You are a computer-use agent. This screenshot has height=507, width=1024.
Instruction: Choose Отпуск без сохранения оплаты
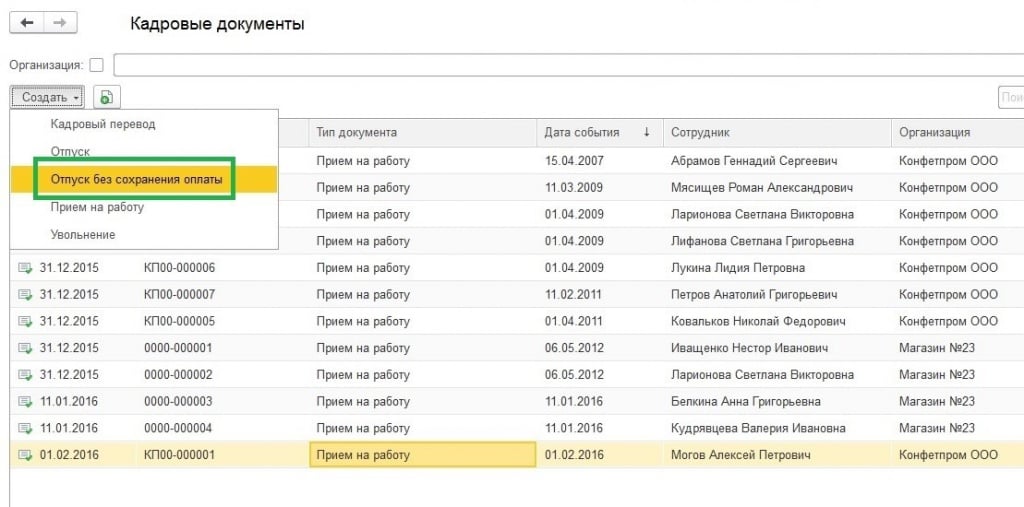(x=136, y=179)
